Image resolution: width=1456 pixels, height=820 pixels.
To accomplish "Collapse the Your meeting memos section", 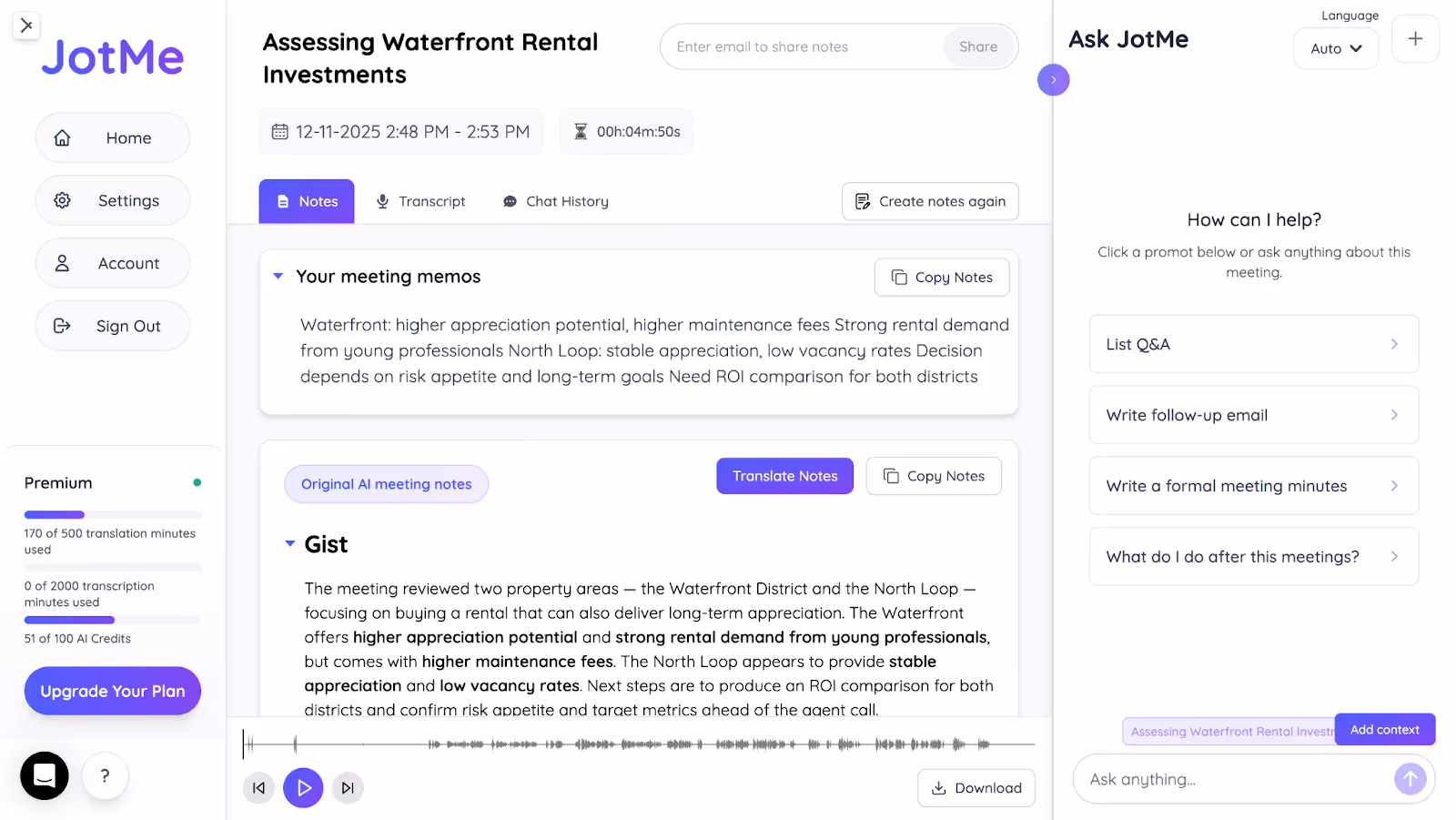I will point(278,276).
